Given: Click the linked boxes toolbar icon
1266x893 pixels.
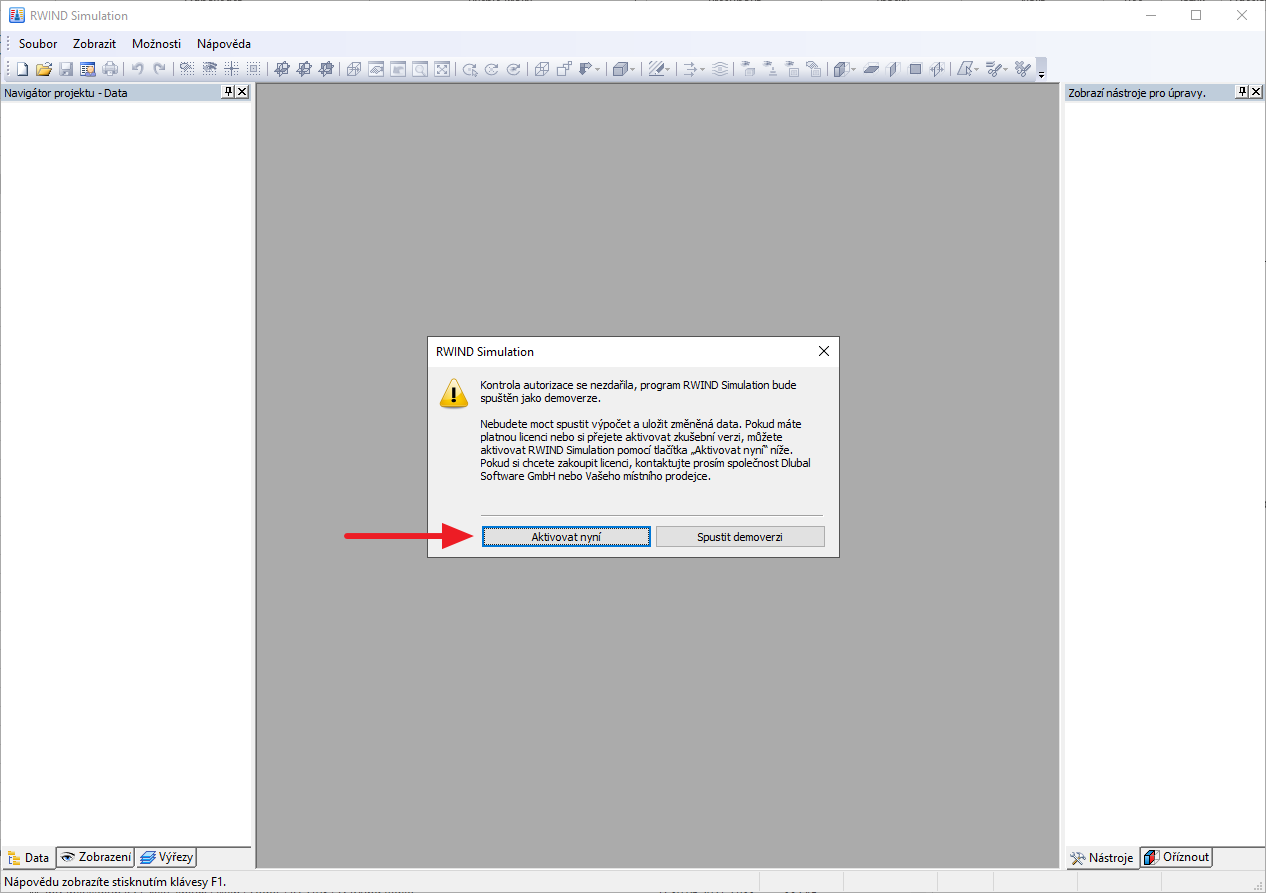Looking at the screenshot, I should pos(564,69).
